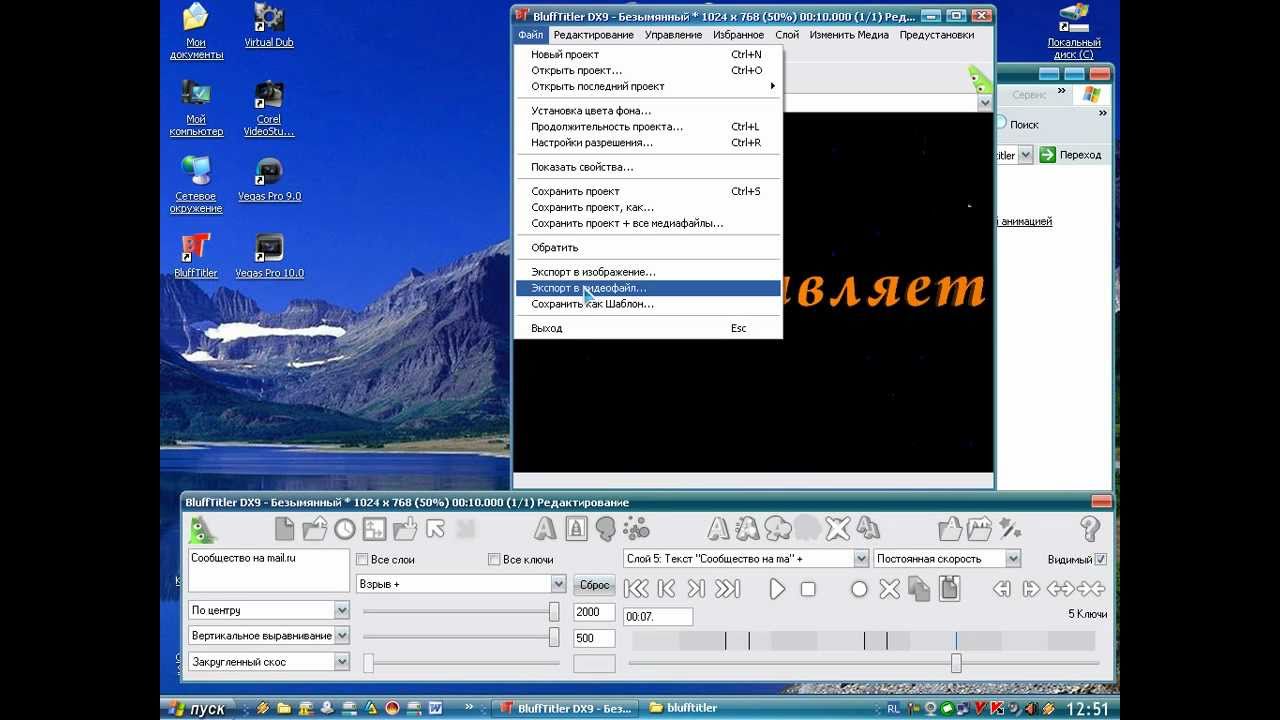Select Поиск radio button in background window

tap(1000, 123)
